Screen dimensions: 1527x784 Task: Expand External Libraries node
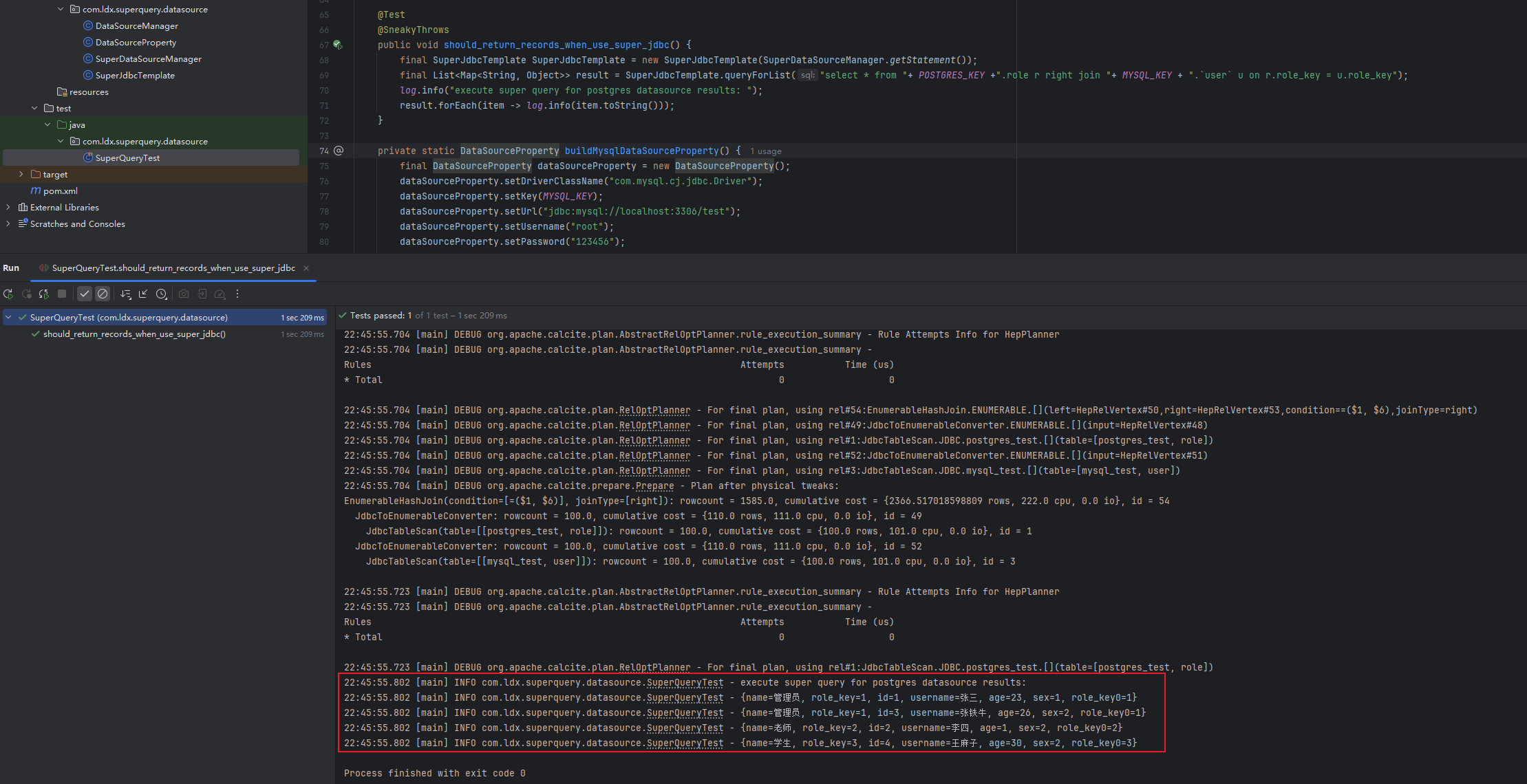tap(8, 208)
